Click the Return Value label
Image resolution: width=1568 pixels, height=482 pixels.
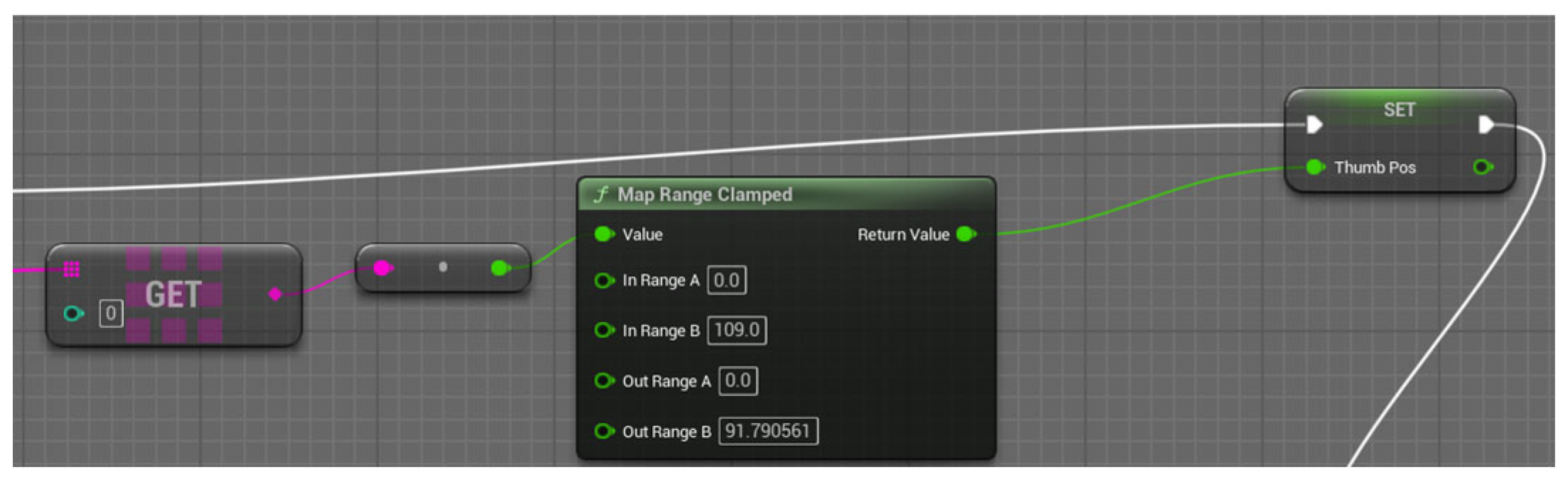pos(903,234)
